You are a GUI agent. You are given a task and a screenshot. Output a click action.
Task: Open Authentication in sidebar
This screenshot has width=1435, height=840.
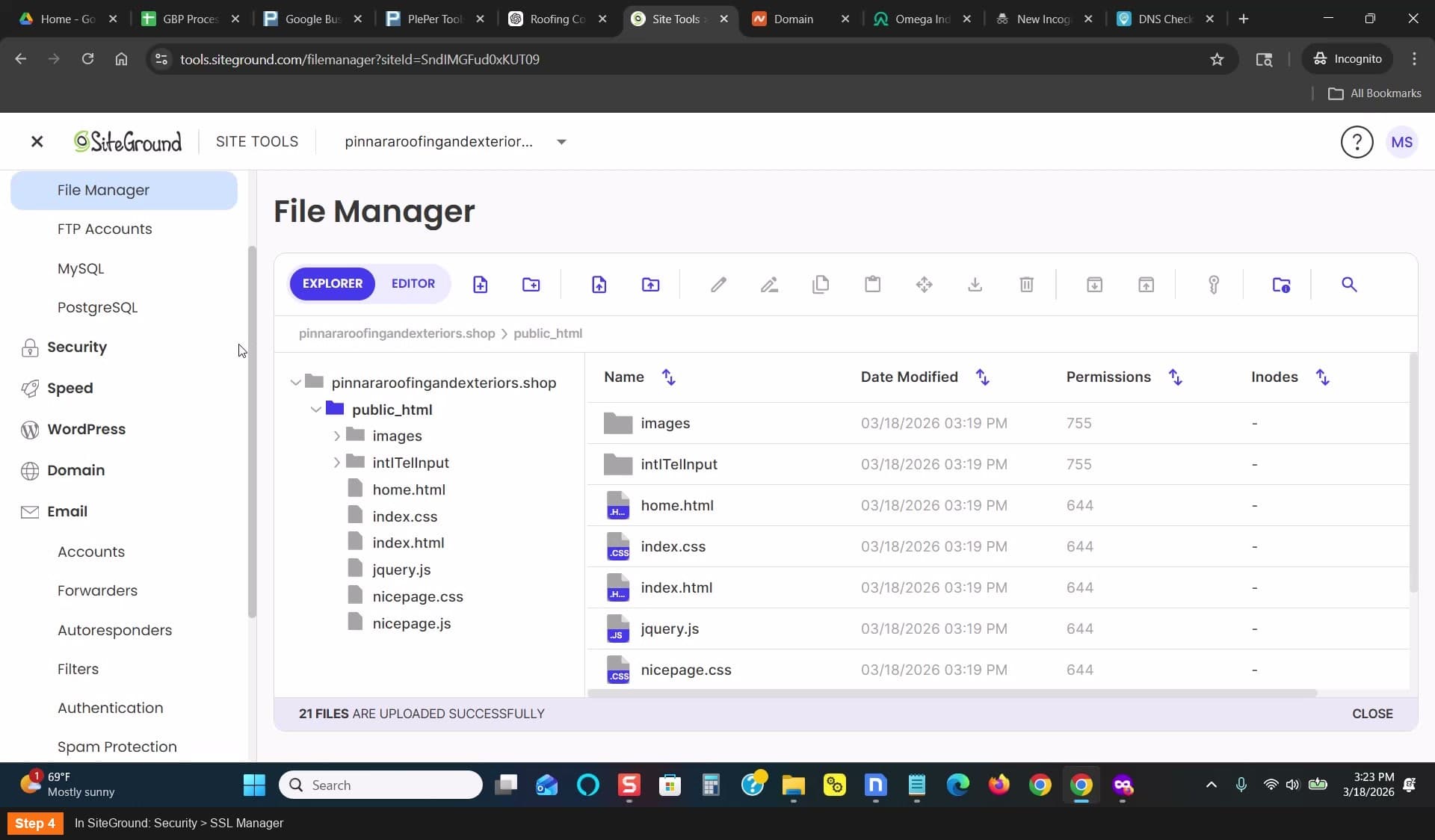point(110,708)
